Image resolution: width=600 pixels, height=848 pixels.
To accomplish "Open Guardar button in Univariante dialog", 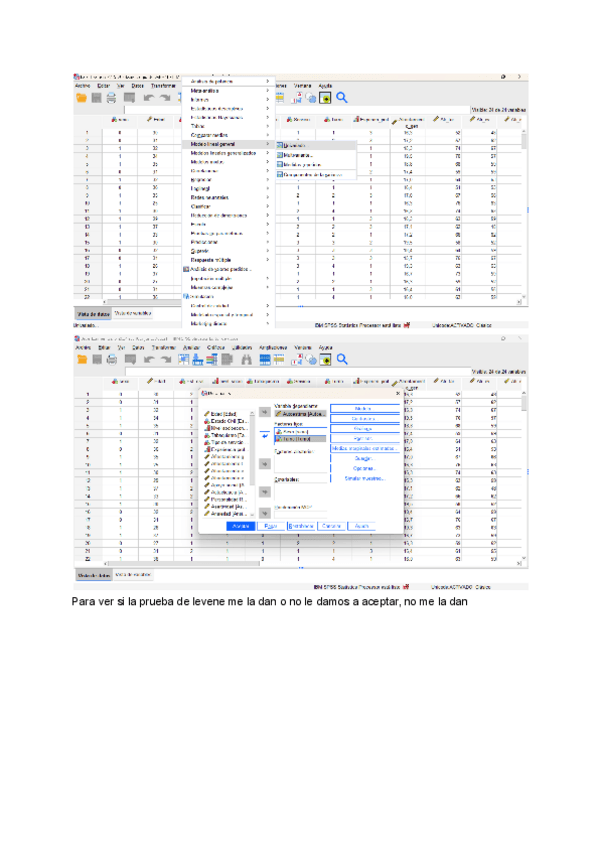I will 364,458.
